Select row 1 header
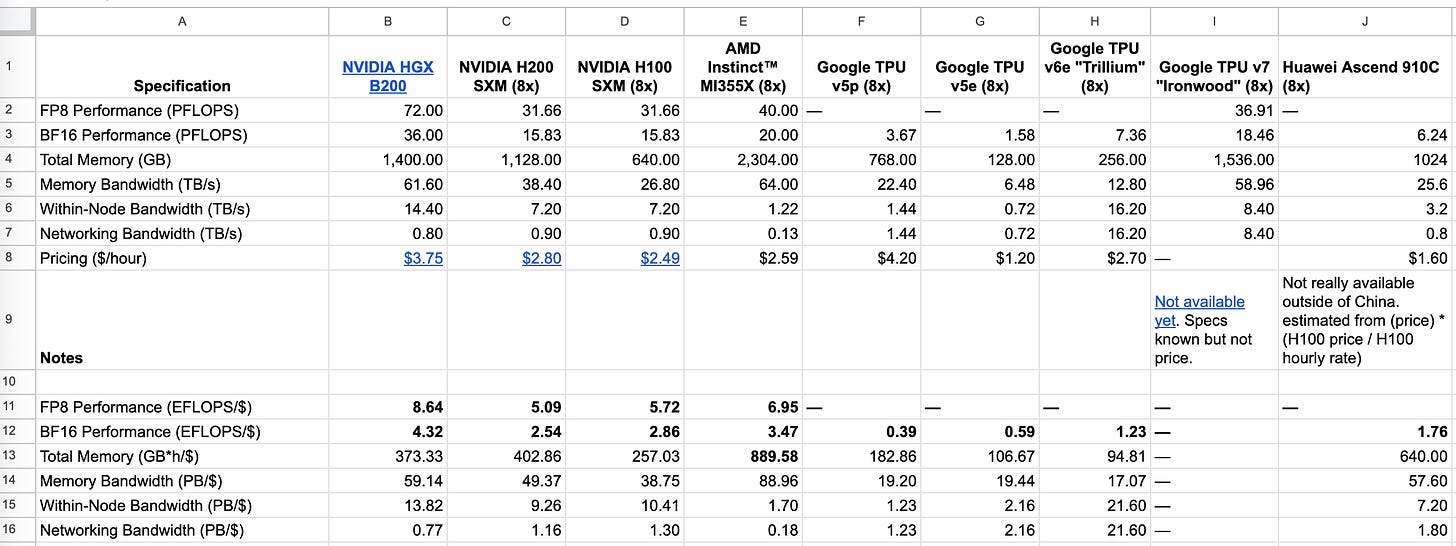Viewport: 1456px width, 546px height. point(17,67)
